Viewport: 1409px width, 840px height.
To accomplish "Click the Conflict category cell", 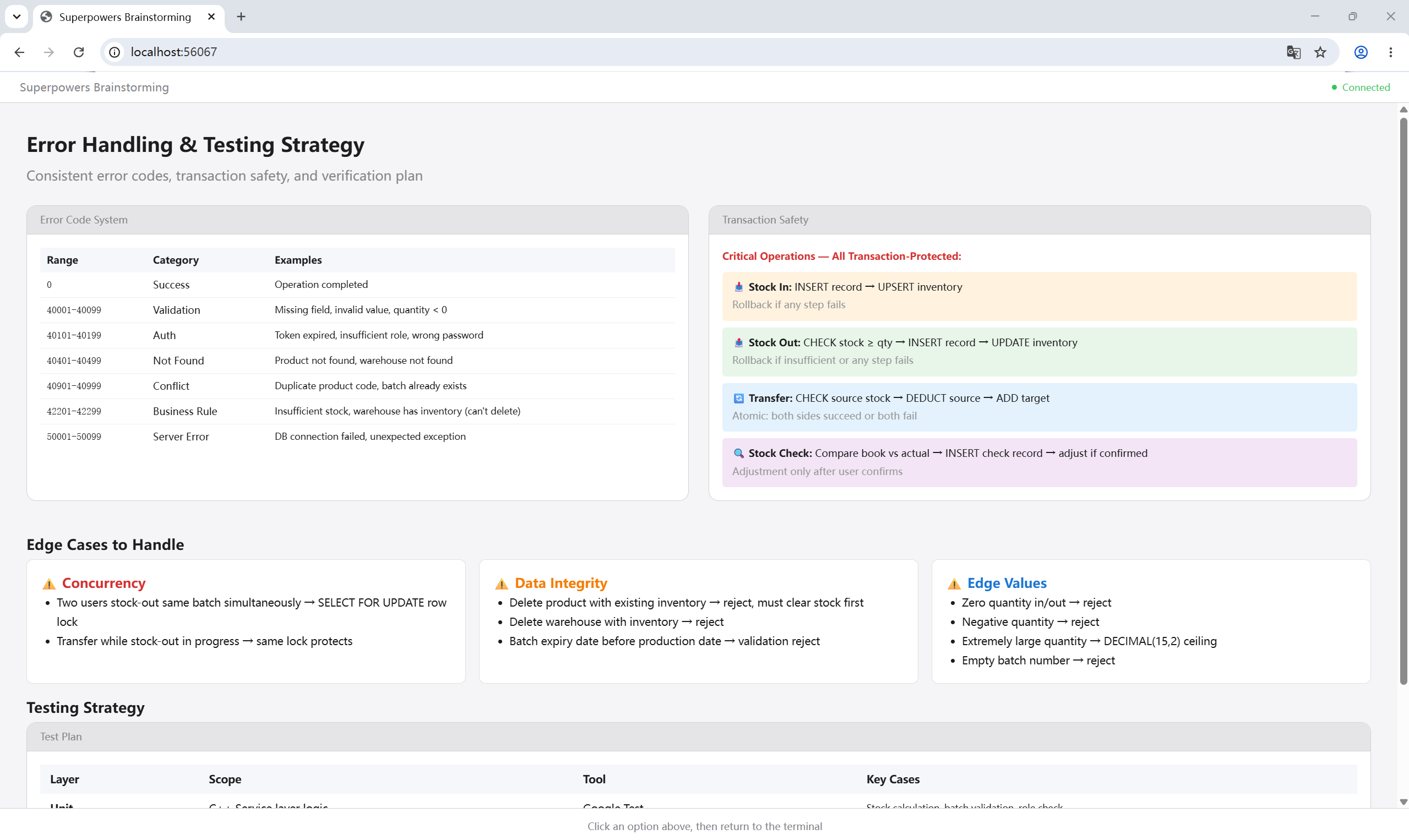I will 171,386.
